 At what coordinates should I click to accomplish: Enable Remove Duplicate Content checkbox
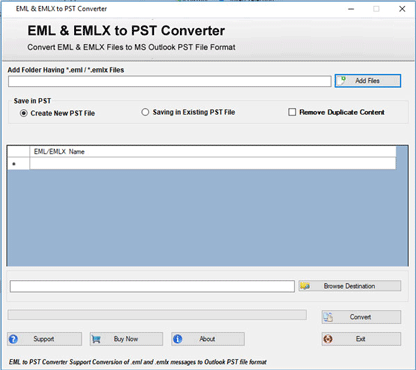tap(292, 112)
